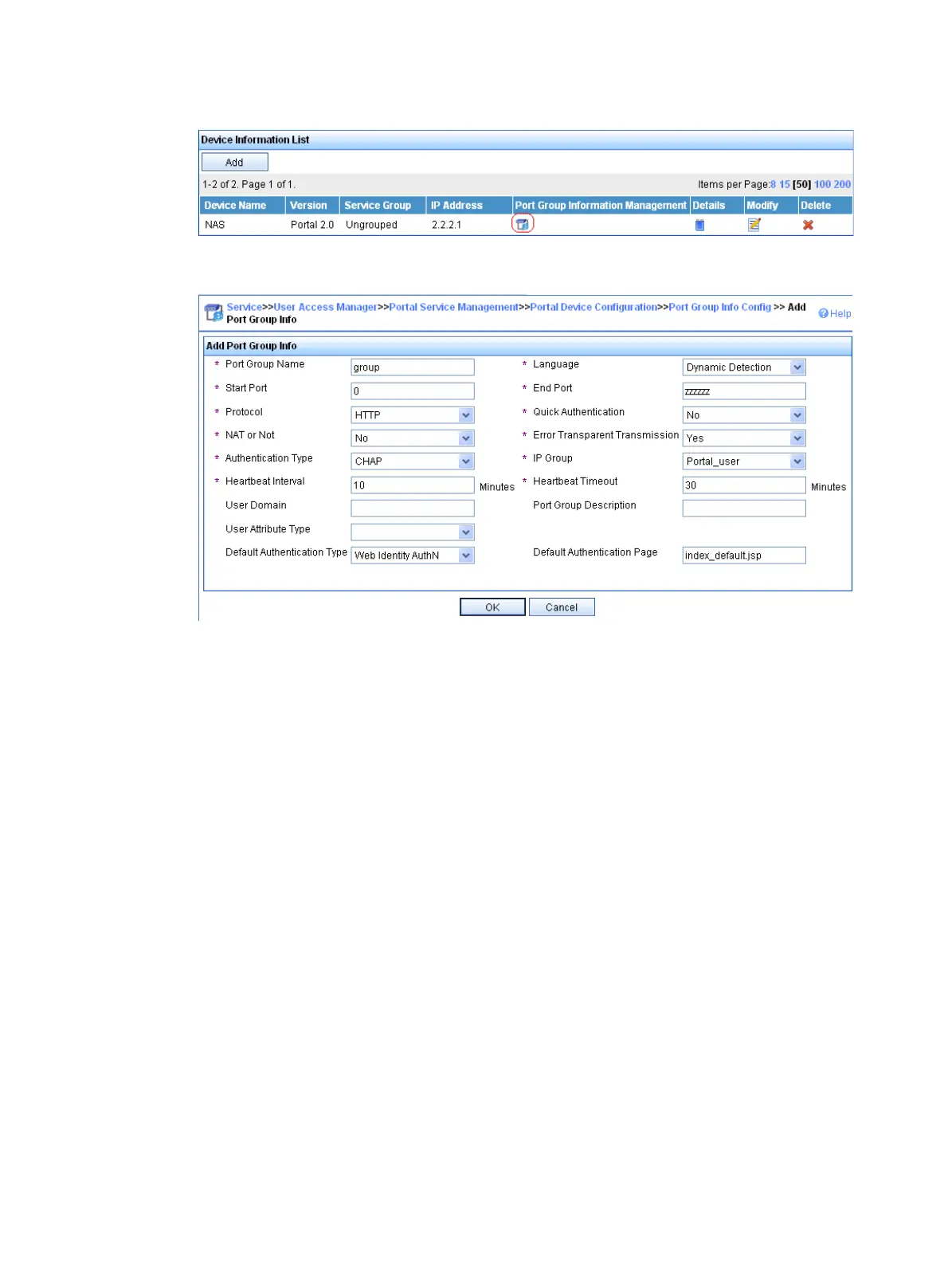
Task: Go to User Access Manager breadcrumb
Action: (x=325, y=307)
